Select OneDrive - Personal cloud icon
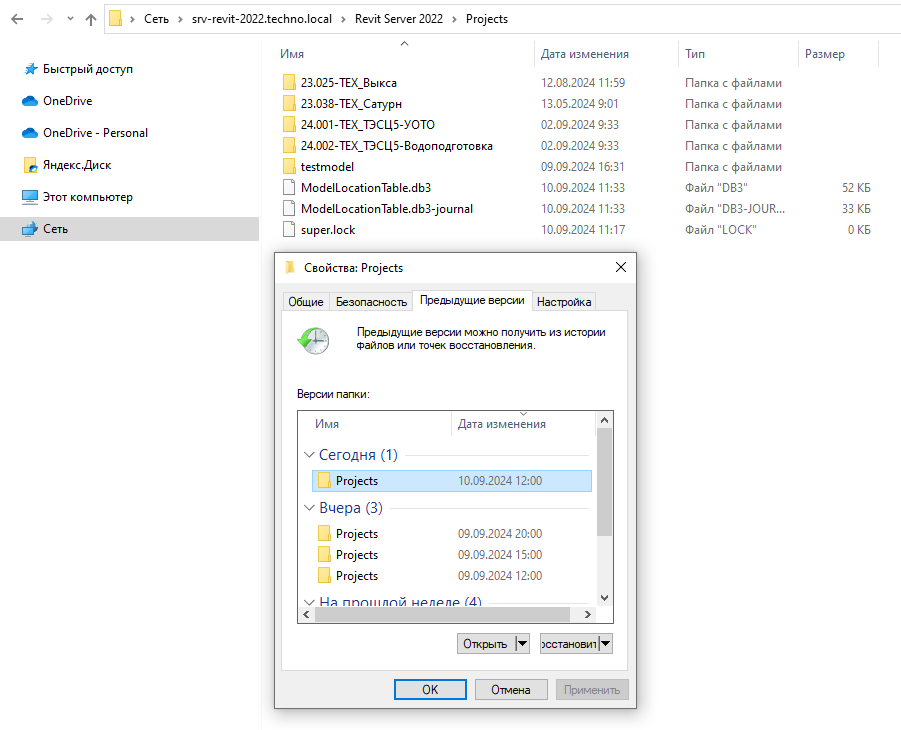 [x=30, y=133]
